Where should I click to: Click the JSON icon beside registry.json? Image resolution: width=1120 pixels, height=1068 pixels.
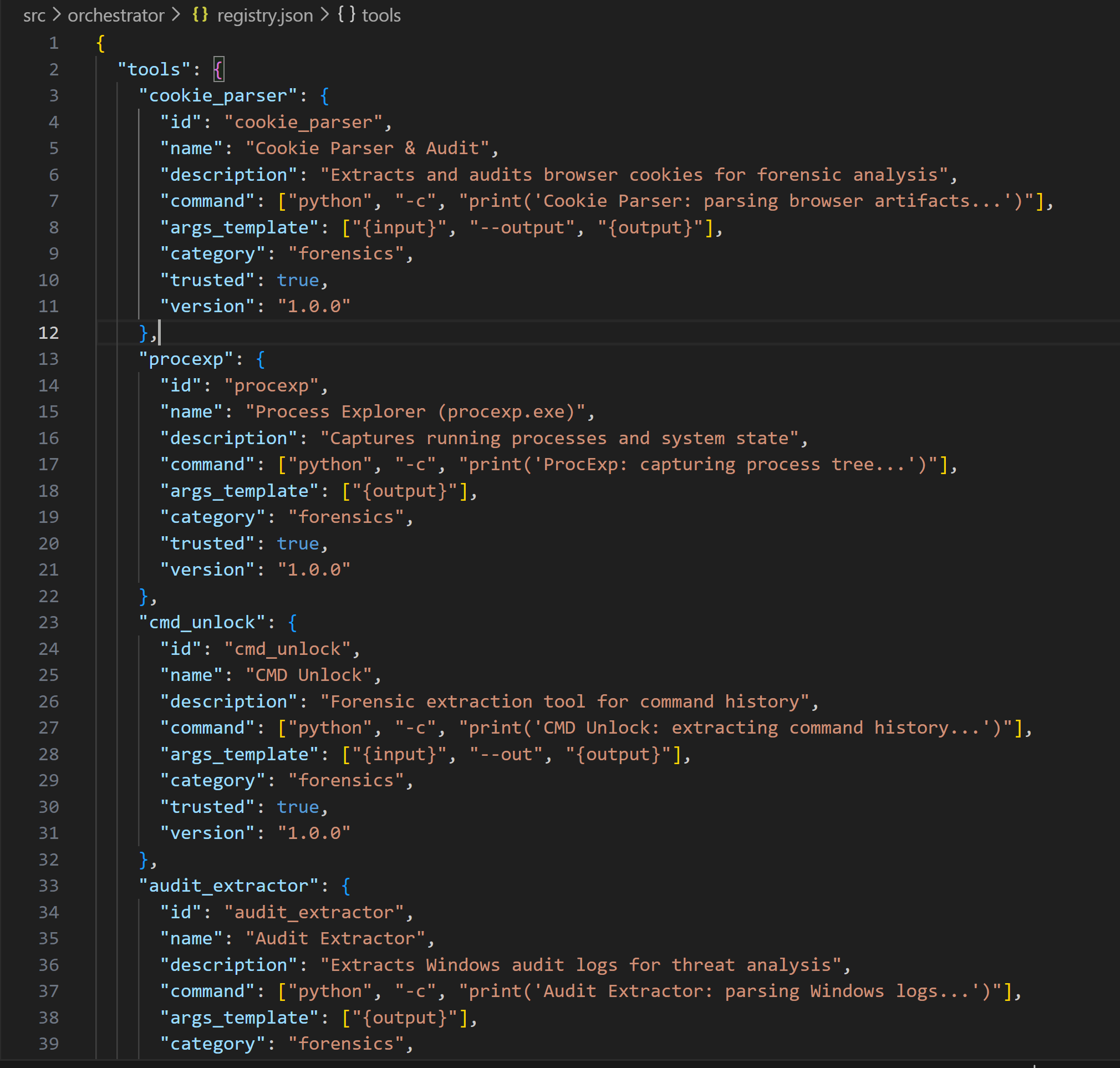tap(200, 15)
